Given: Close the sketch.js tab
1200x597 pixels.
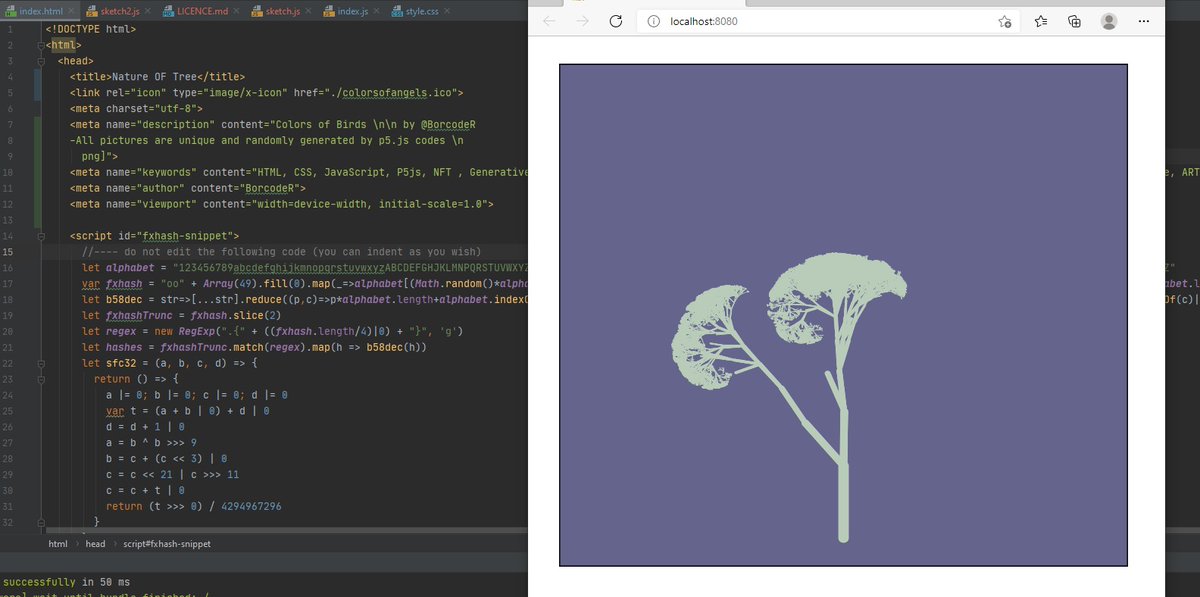Looking at the screenshot, I should point(309,11).
